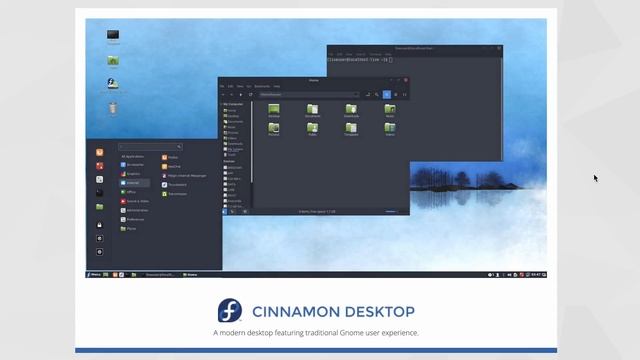
Task: Open the location bar dropdown arrow in Files
Action: 356,95
